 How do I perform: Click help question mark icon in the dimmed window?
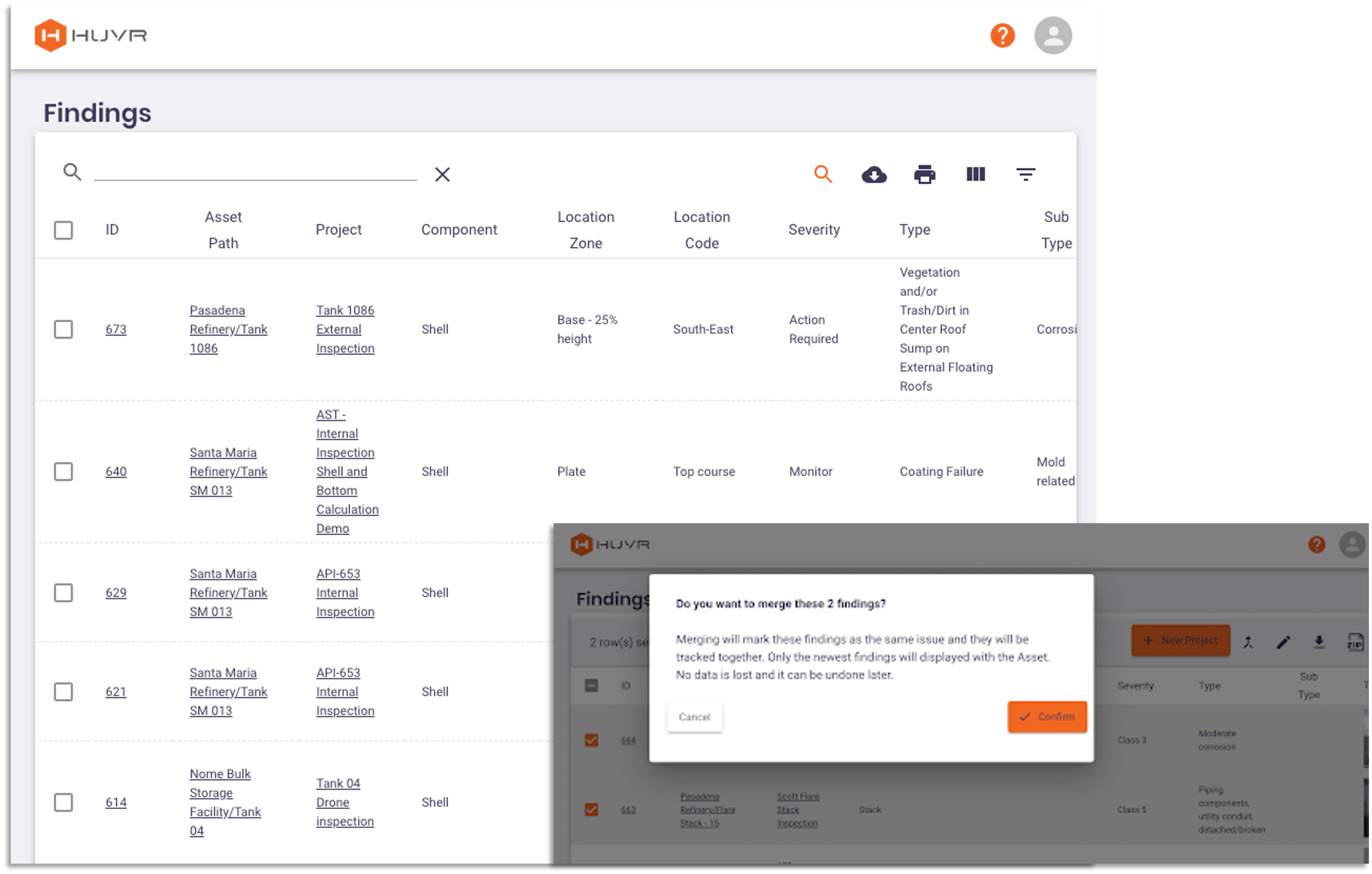[x=1317, y=545]
